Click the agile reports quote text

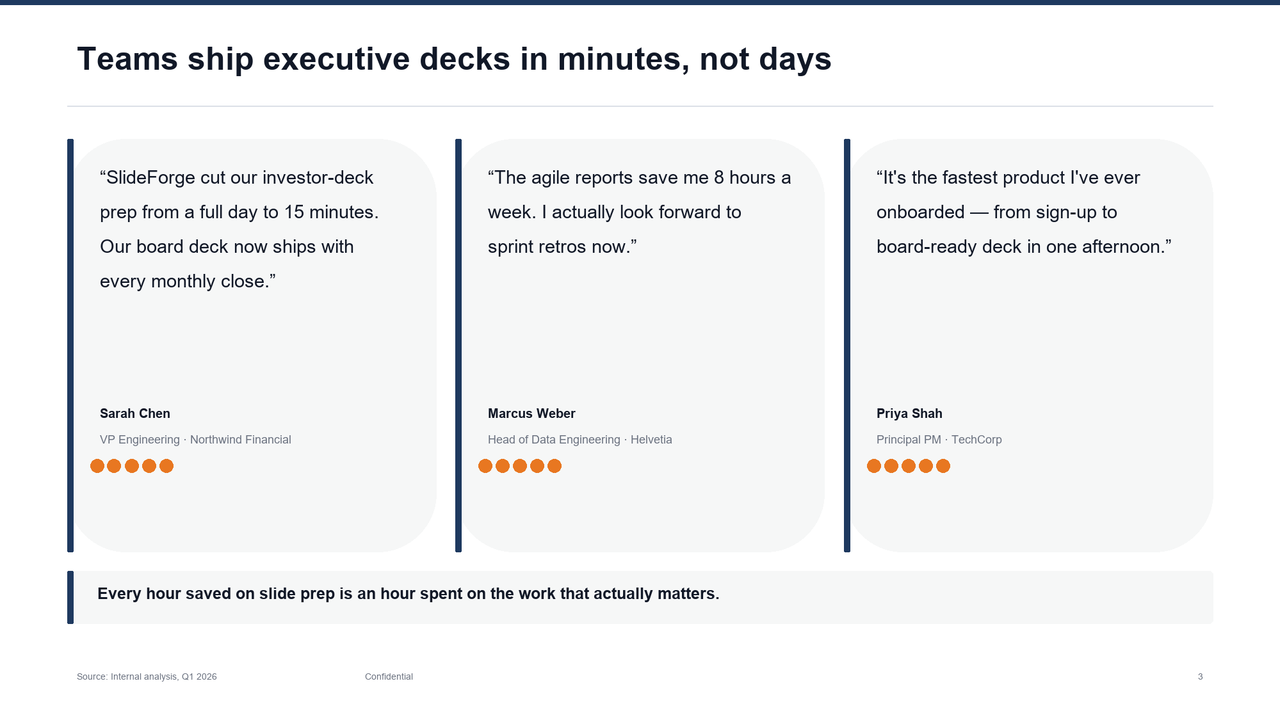click(639, 212)
